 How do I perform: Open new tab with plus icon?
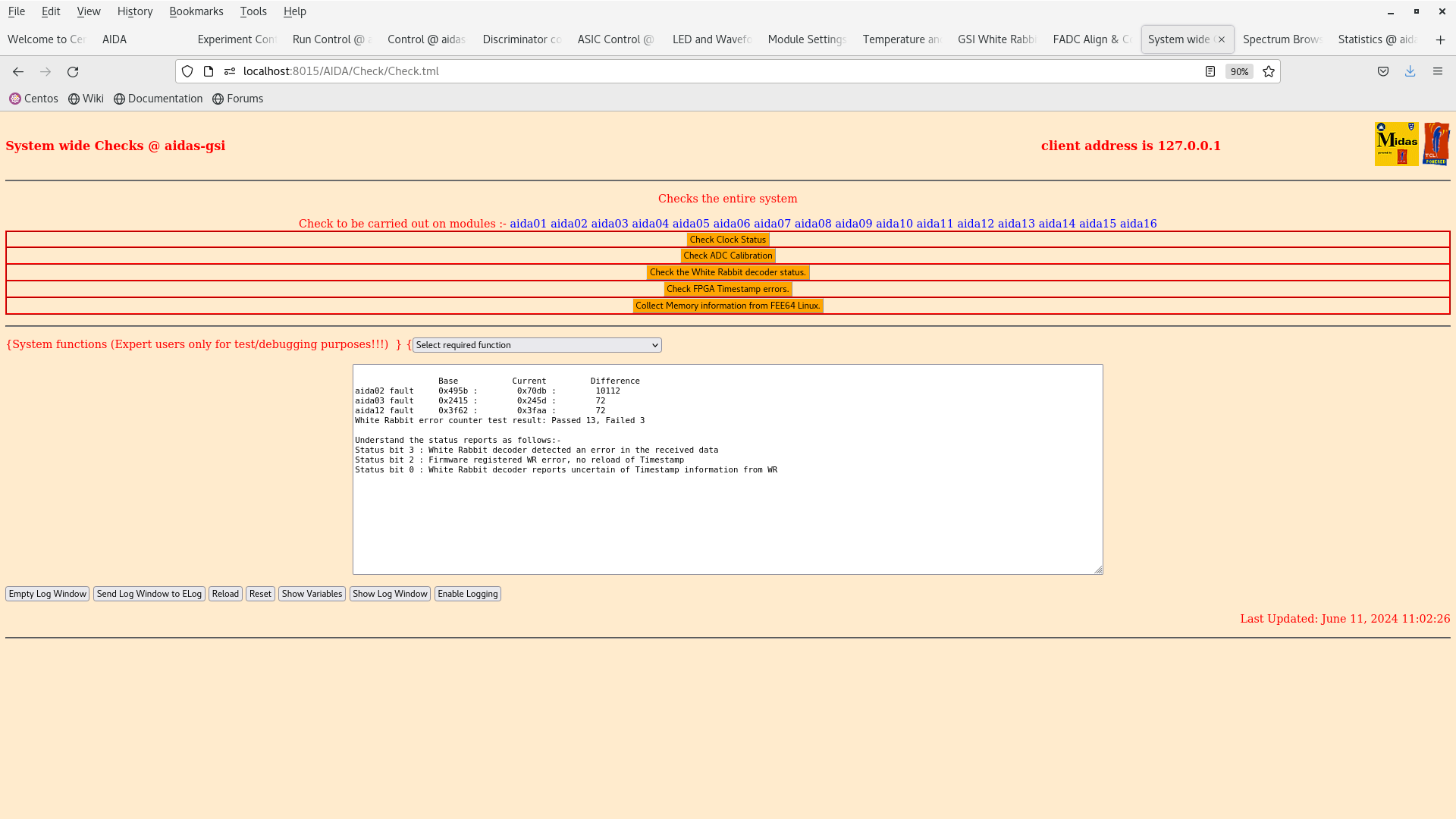coord(1440,39)
